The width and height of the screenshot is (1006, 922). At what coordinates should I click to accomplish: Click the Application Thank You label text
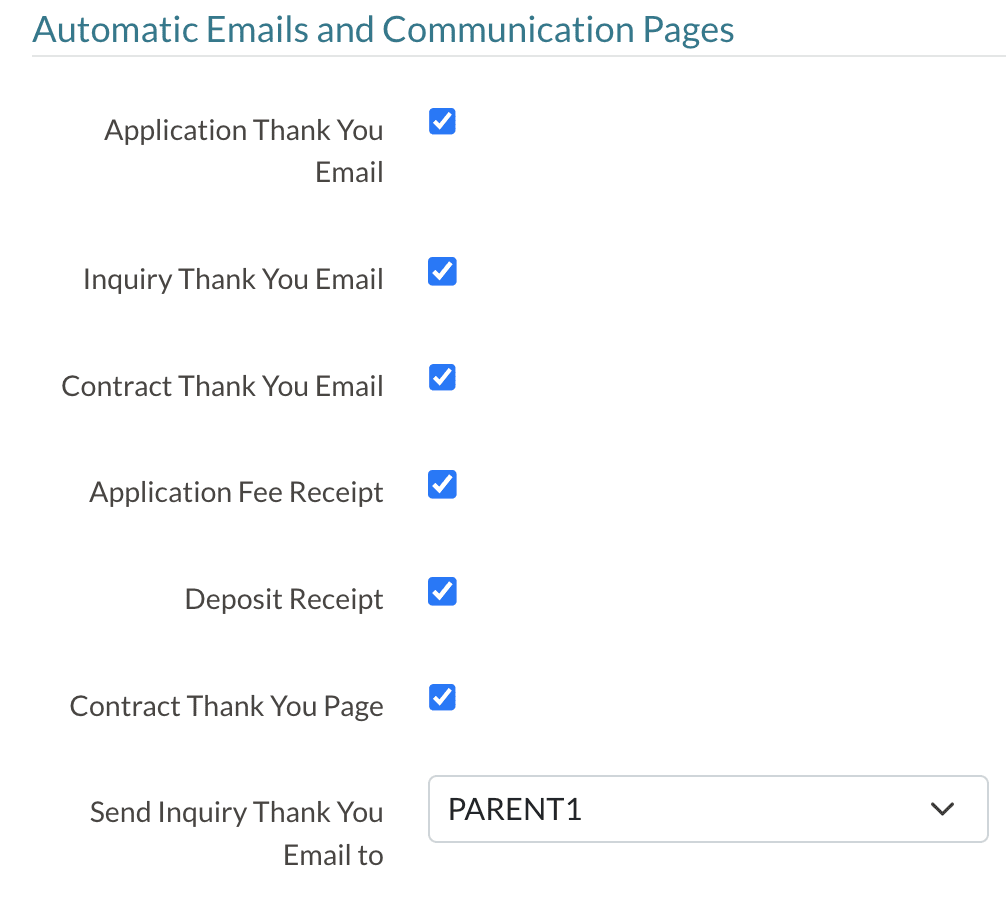tap(243, 130)
